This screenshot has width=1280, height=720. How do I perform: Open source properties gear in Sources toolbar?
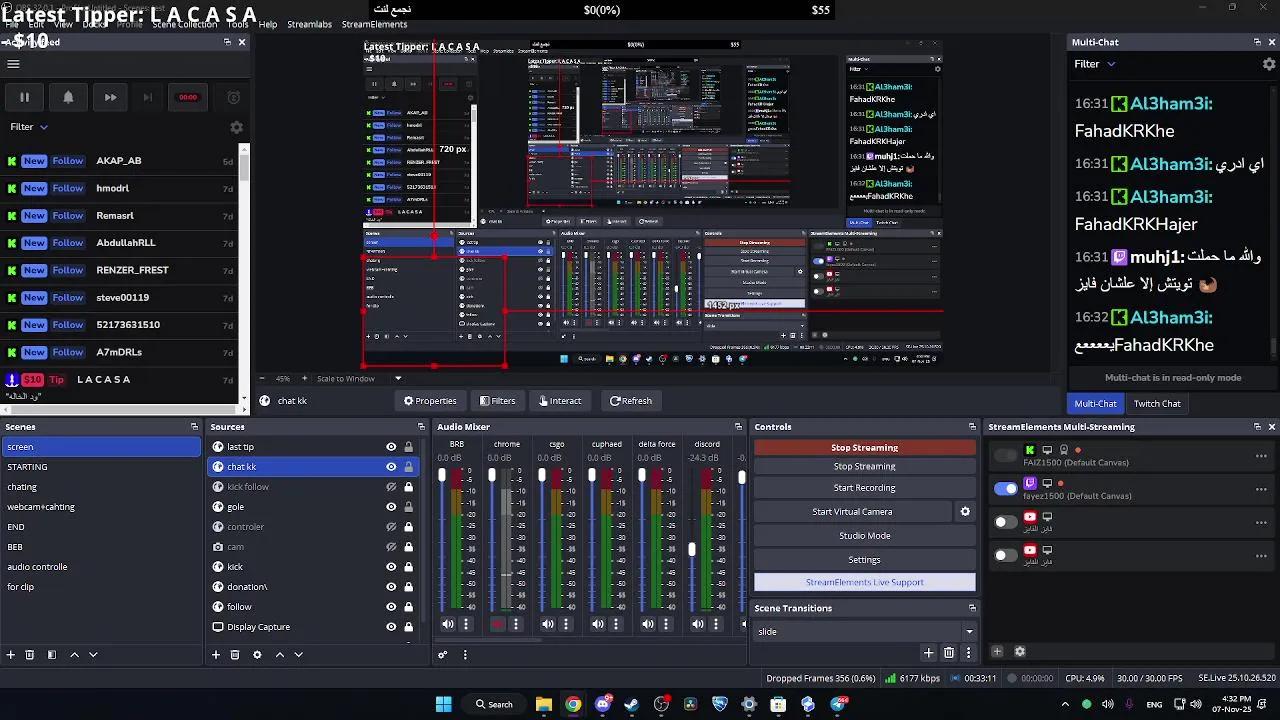(x=257, y=654)
